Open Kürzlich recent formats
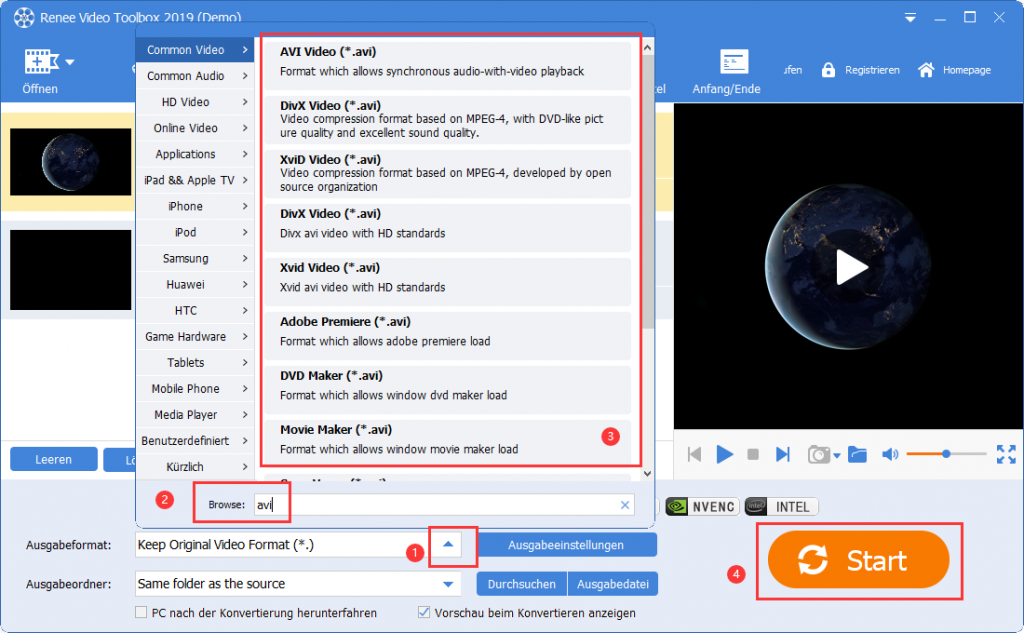 click(x=195, y=467)
